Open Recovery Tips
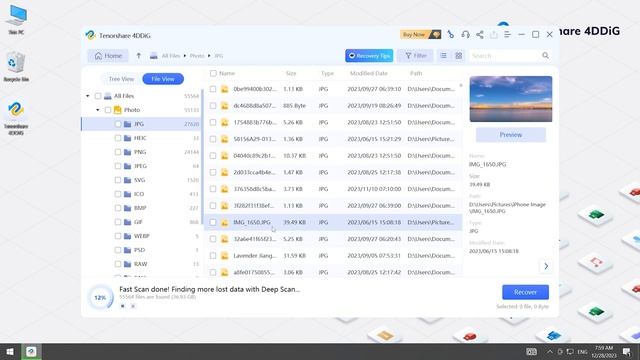640x360 pixels. (369, 56)
